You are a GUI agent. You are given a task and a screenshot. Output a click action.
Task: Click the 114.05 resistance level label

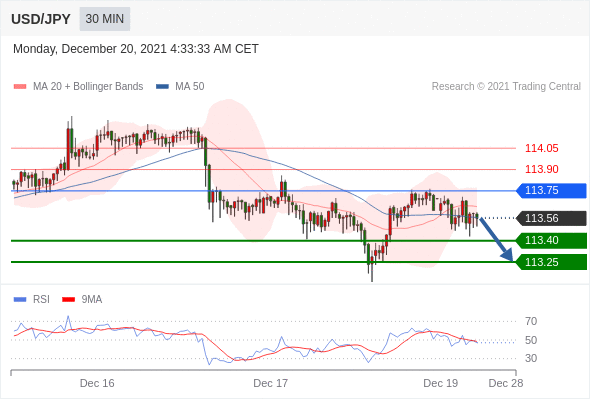click(541, 148)
